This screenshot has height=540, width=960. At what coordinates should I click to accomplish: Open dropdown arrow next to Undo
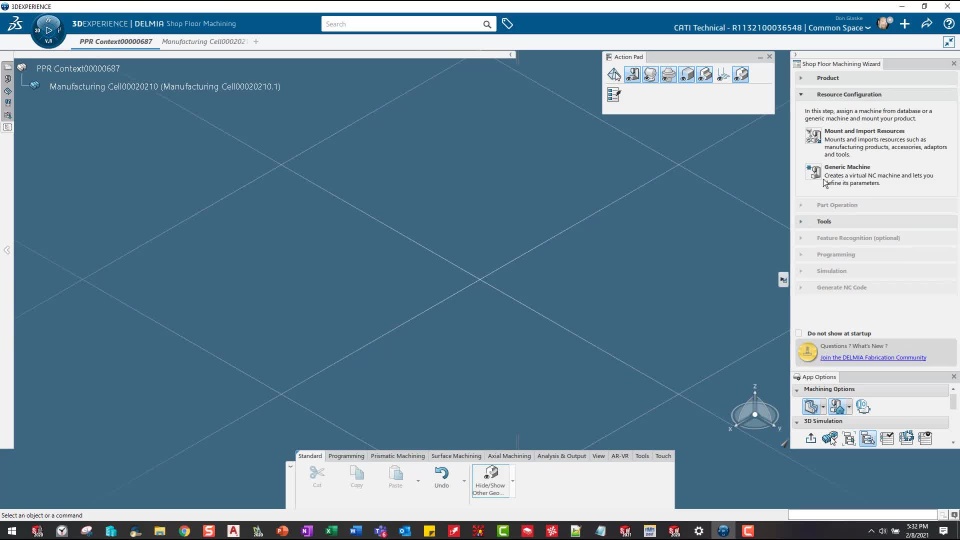tap(464, 481)
